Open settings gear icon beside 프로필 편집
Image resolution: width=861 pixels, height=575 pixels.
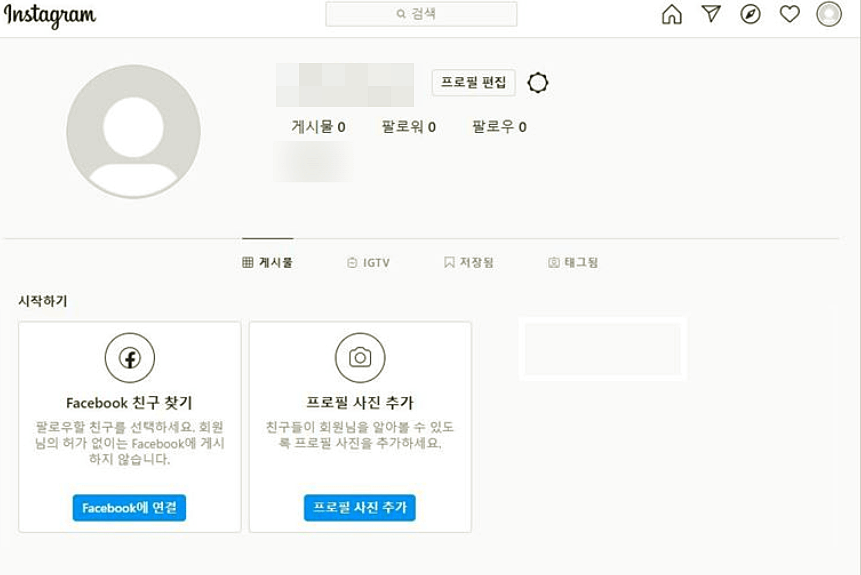(x=538, y=83)
